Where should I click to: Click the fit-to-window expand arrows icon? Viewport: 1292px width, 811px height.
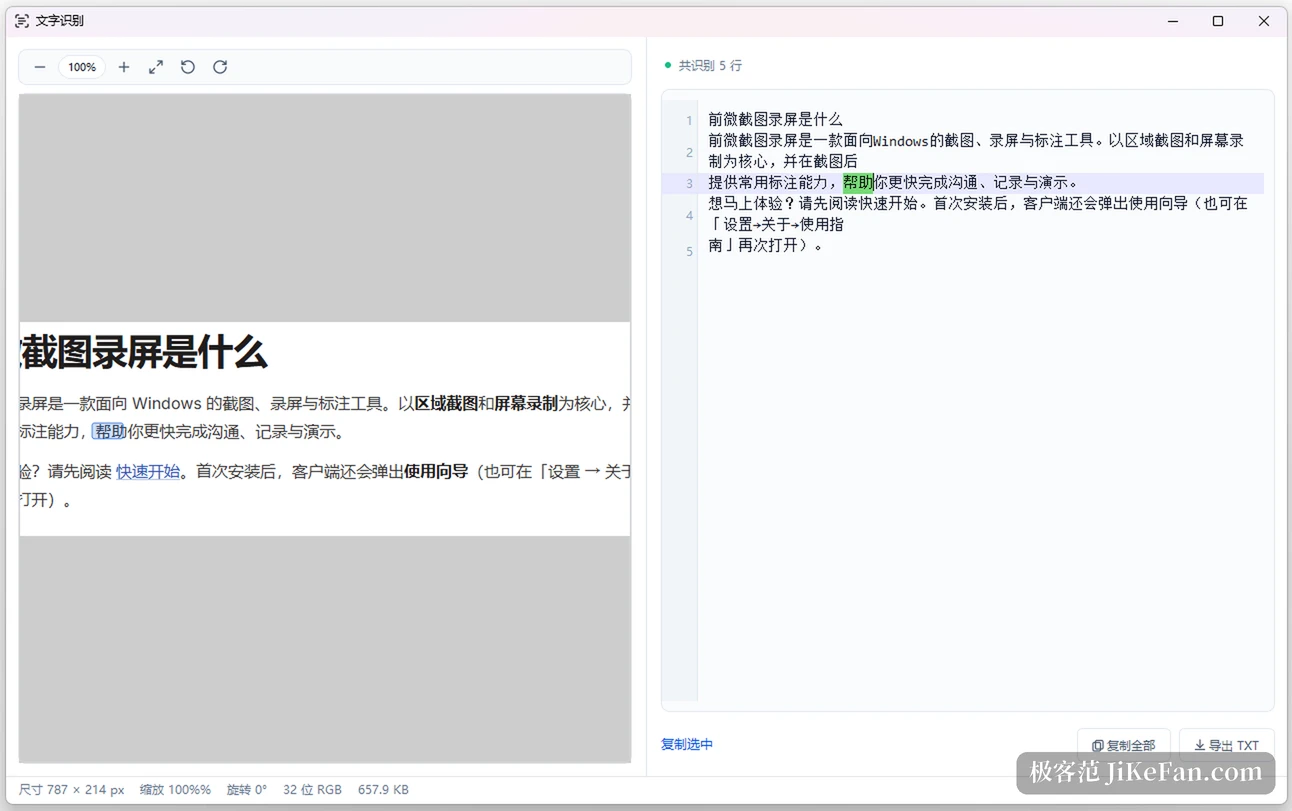[156, 67]
